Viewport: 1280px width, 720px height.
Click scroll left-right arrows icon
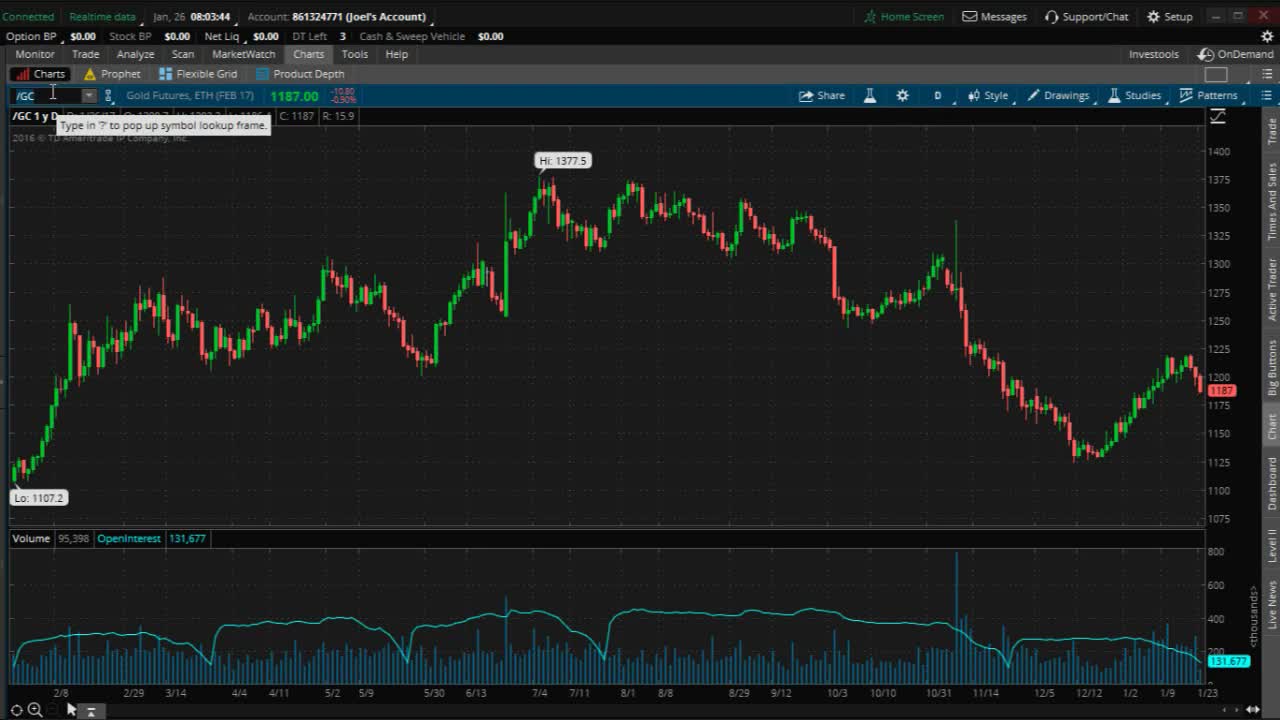(x=1252, y=710)
